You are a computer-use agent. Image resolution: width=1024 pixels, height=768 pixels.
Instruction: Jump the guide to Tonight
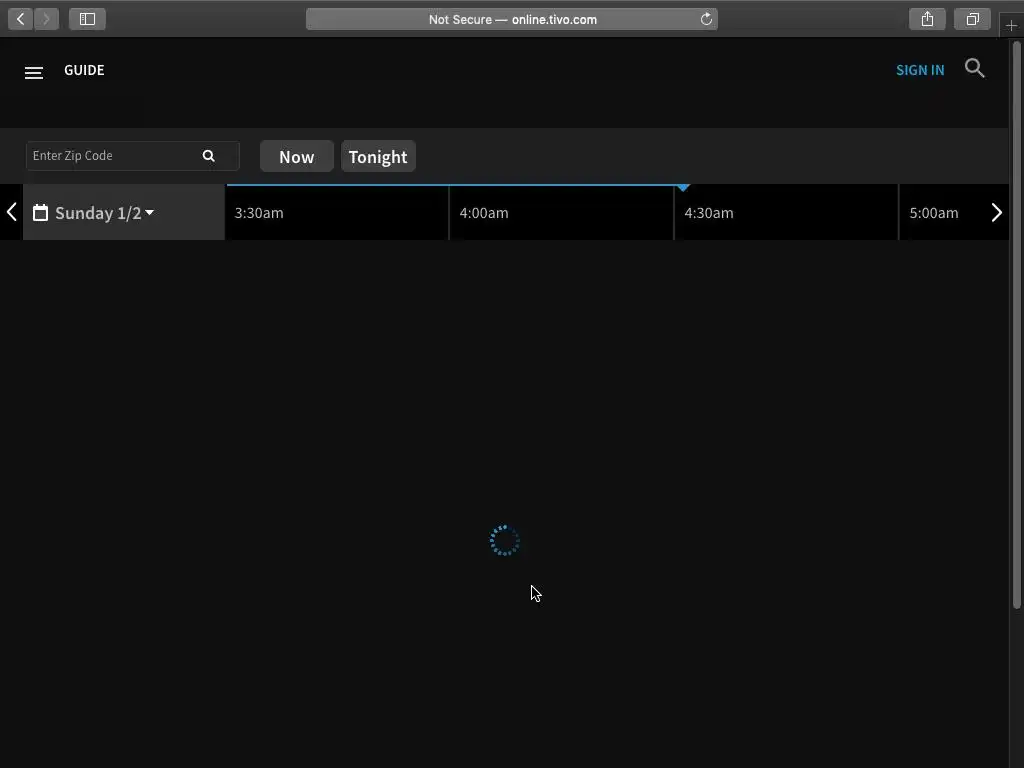378,157
